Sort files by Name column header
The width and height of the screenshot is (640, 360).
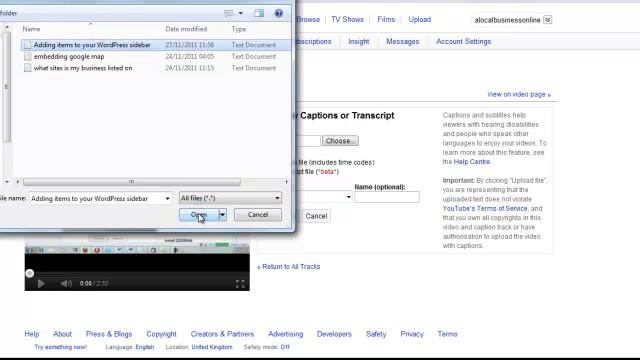tap(31, 29)
